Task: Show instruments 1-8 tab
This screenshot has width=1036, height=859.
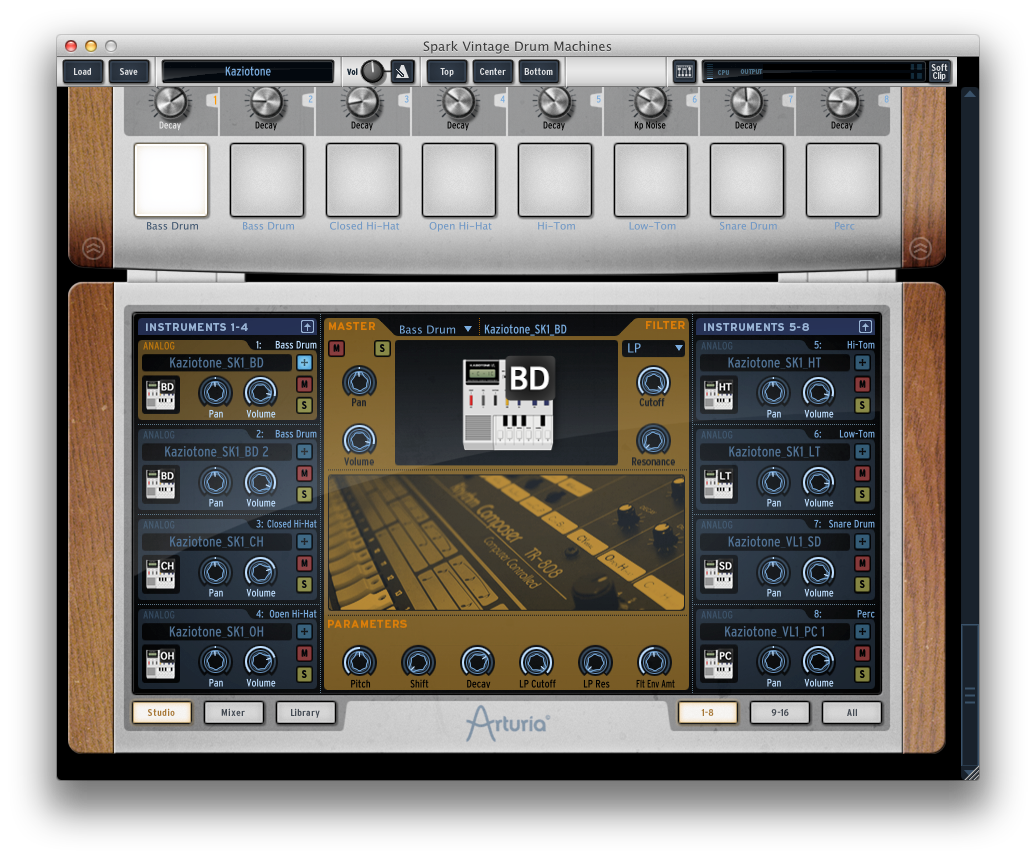Action: [x=708, y=712]
